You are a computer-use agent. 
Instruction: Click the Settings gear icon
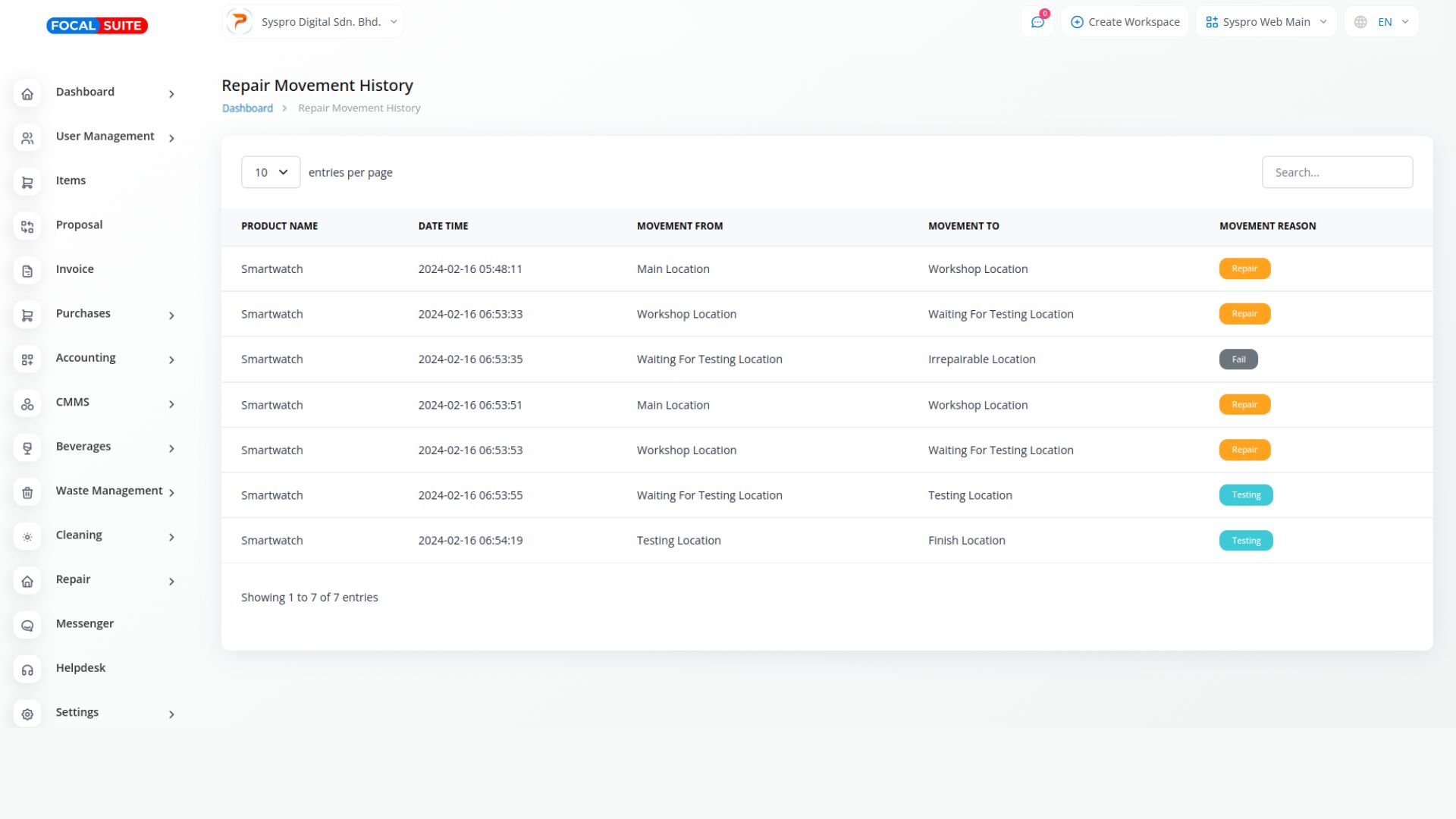(27, 714)
